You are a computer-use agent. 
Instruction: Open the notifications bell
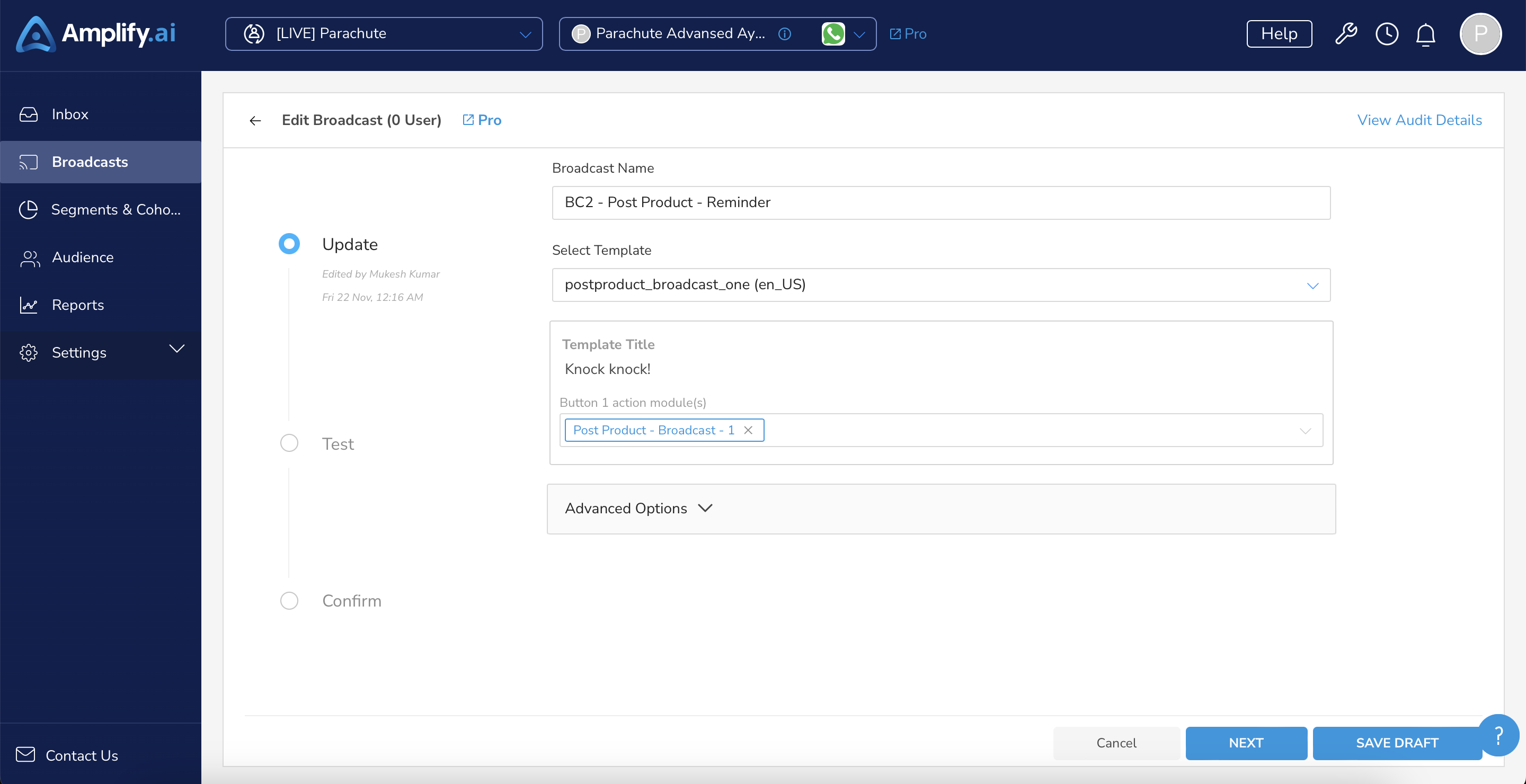click(x=1425, y=34)
